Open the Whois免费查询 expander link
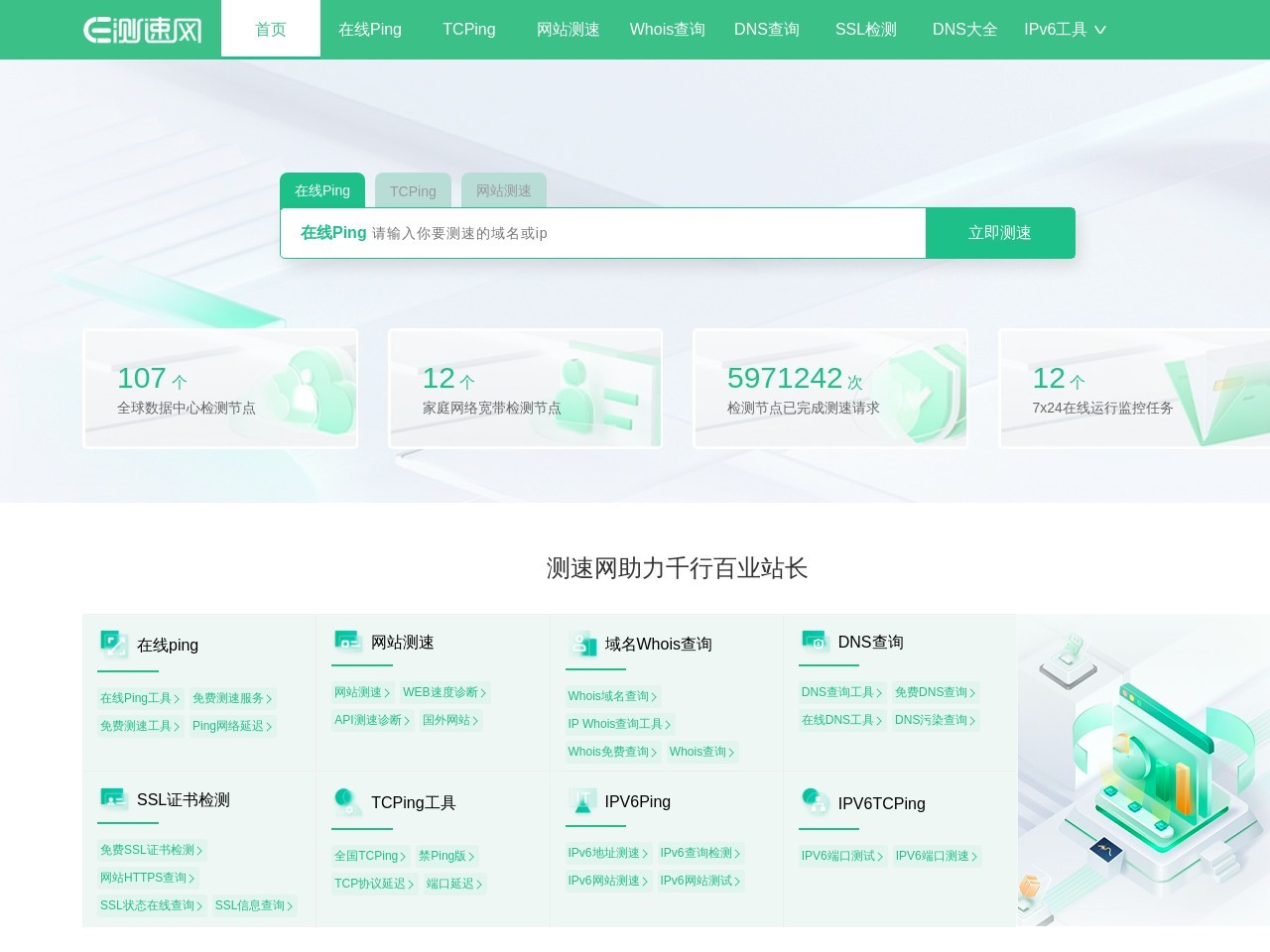Image resolution: width=1270 pixels, height=952 pixels. 610,752
